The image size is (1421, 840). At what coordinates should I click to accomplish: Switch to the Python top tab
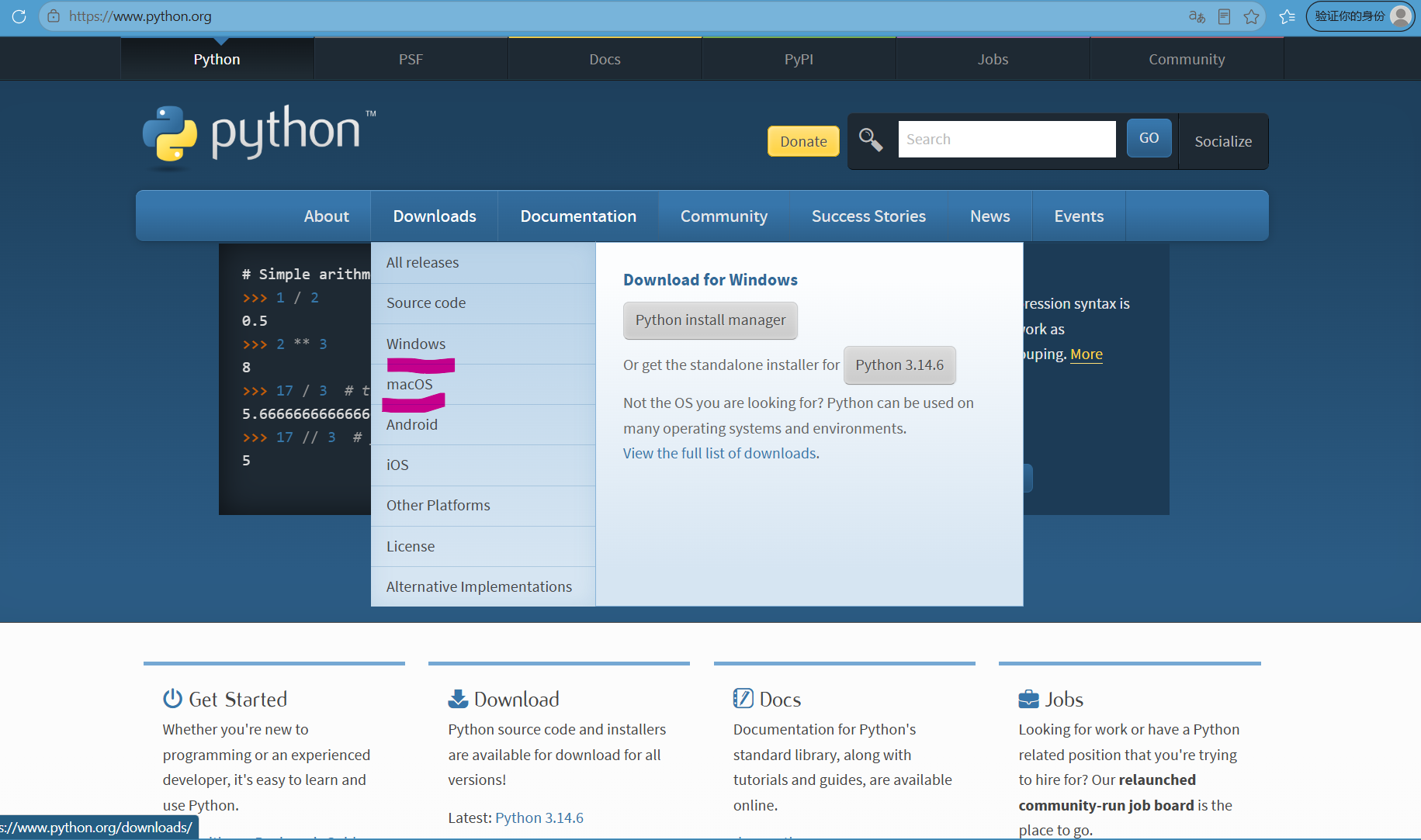click(x=217, y=59)
